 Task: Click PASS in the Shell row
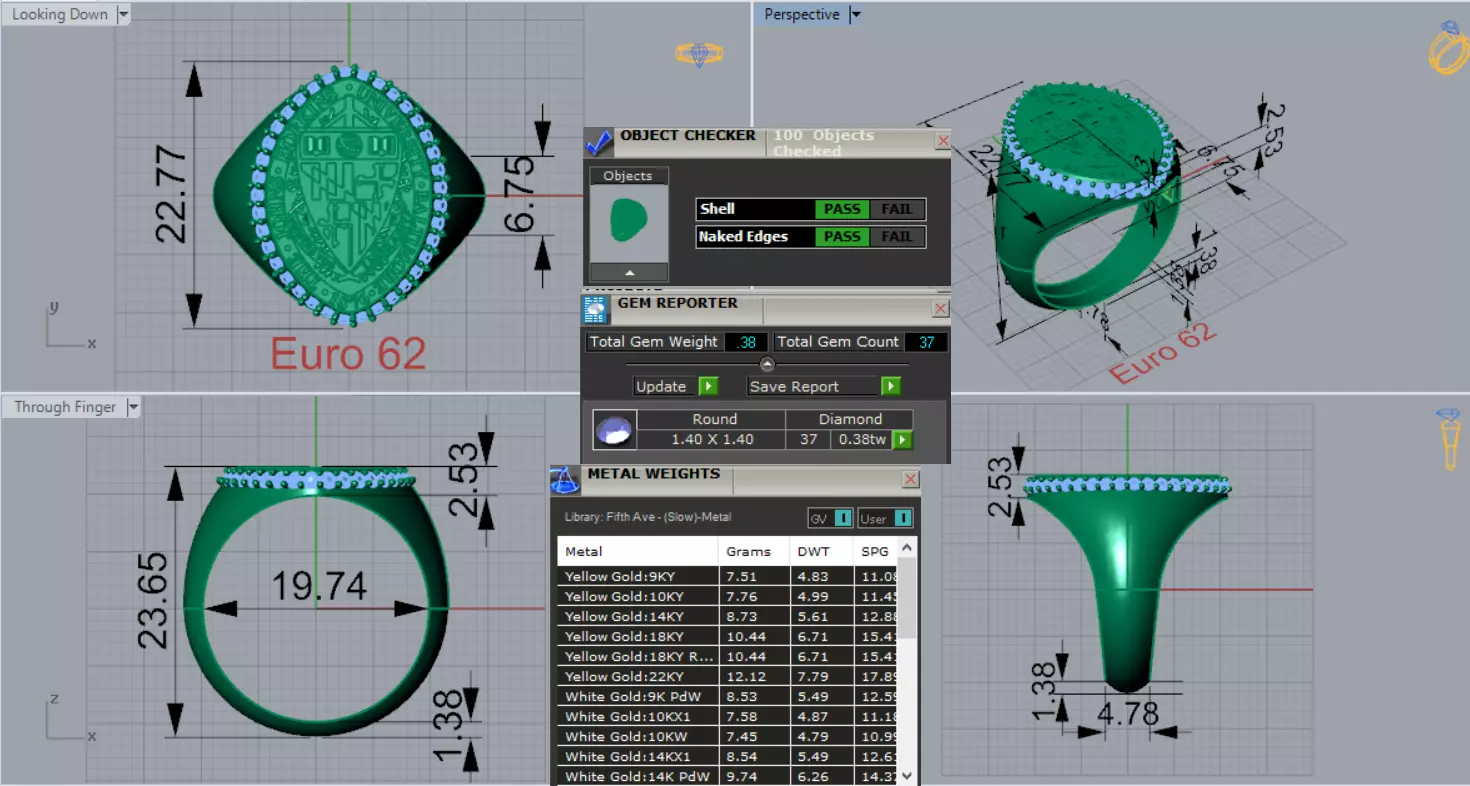841,209
